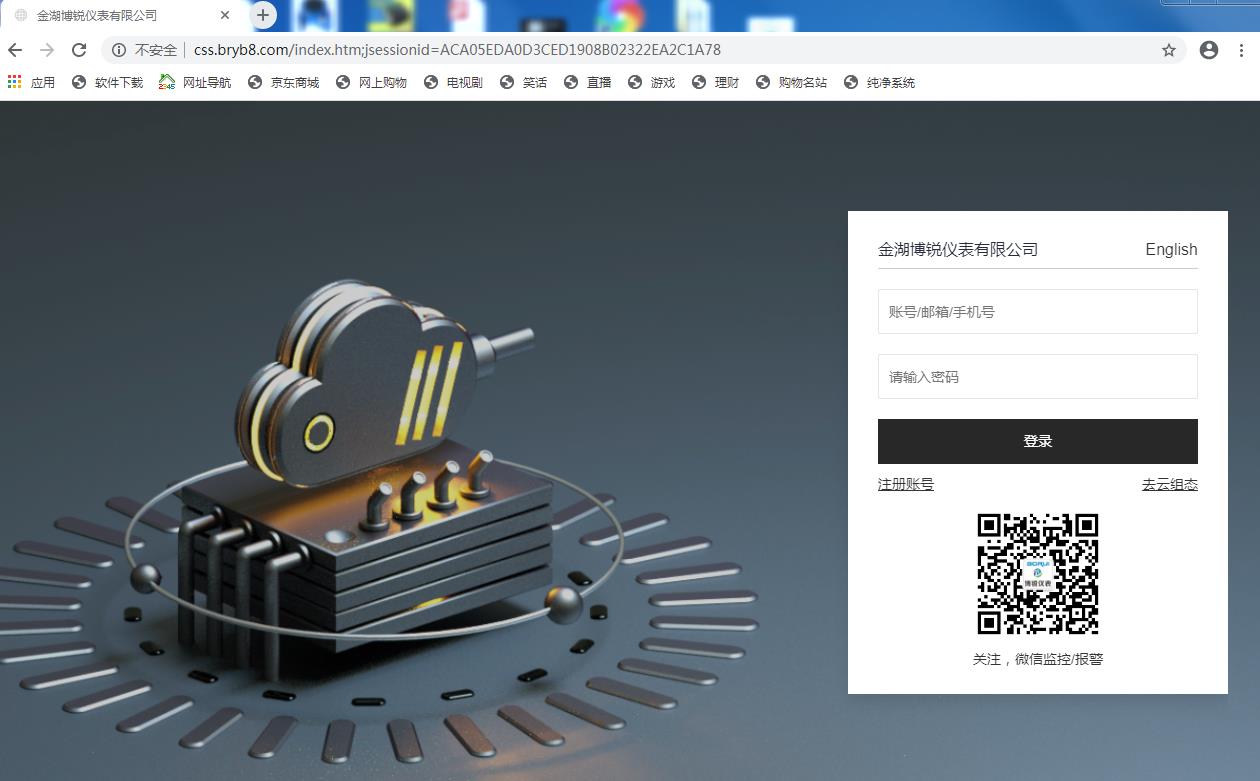This screenshot has height=781, width=1260.
Task: Click the browser forward arrow
Action: 47,50
